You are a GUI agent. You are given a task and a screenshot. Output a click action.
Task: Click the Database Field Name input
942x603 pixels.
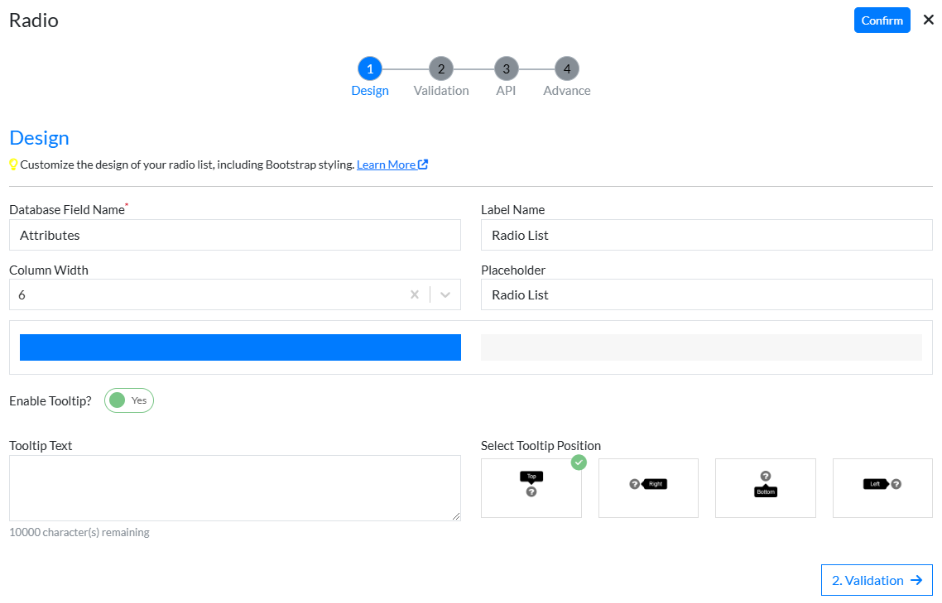coord(235,235)
